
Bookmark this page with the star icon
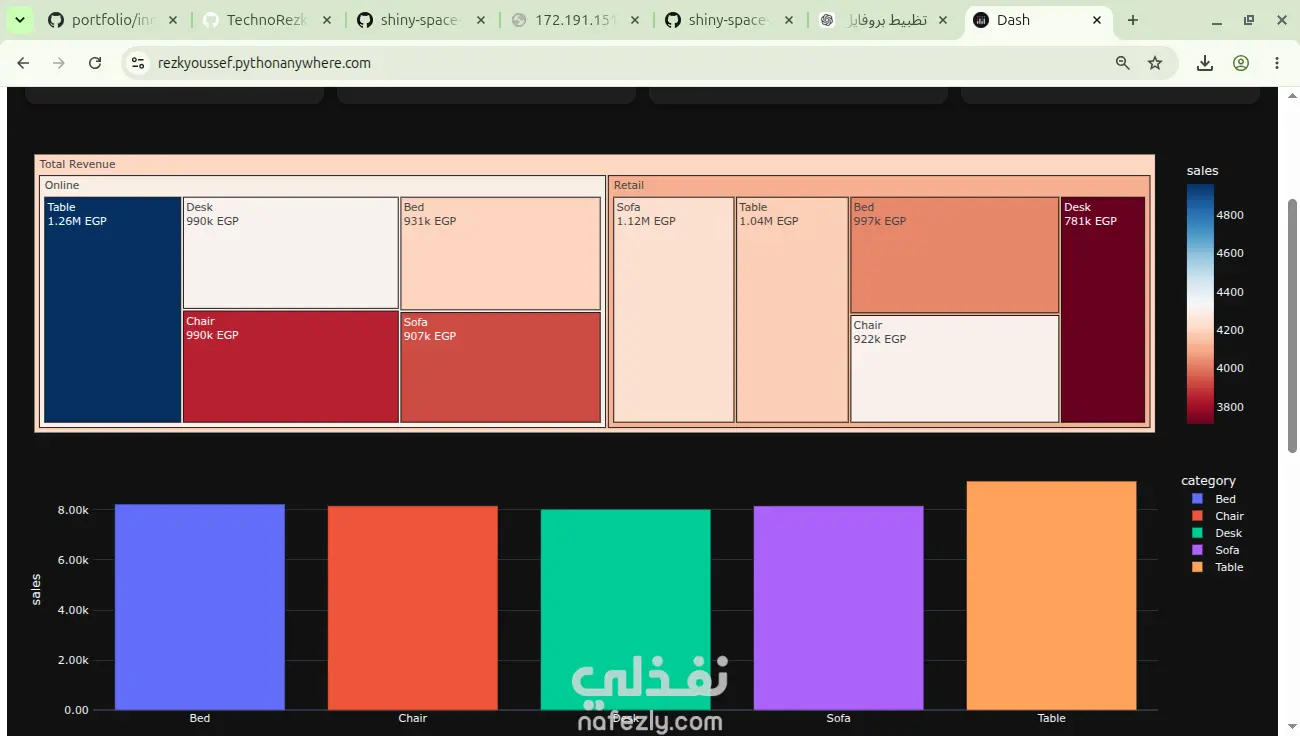[1155, 63]
